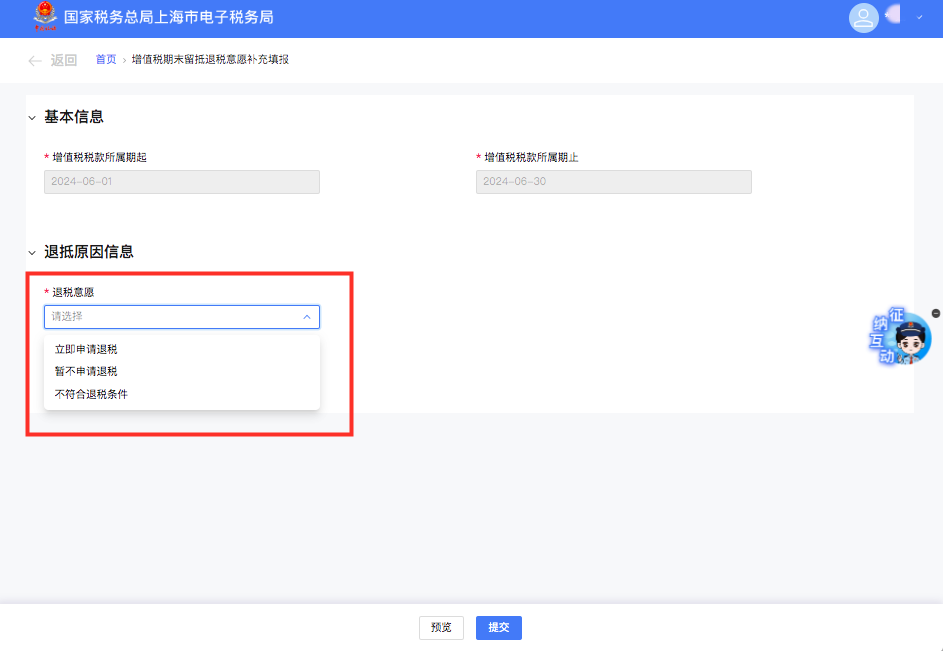Click the blue 提交 button
943x651 pixels.
click(499, 628)
